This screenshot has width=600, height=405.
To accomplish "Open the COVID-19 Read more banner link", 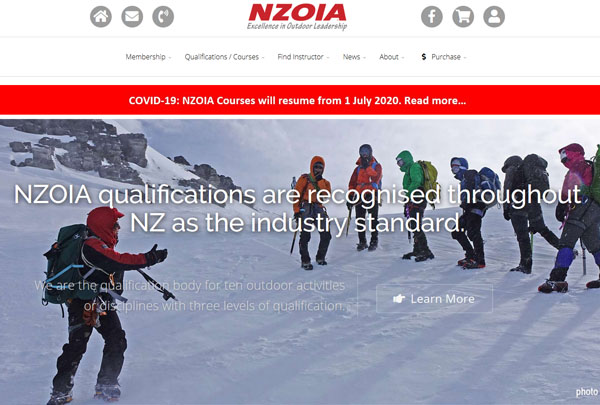I will (297, 100).
